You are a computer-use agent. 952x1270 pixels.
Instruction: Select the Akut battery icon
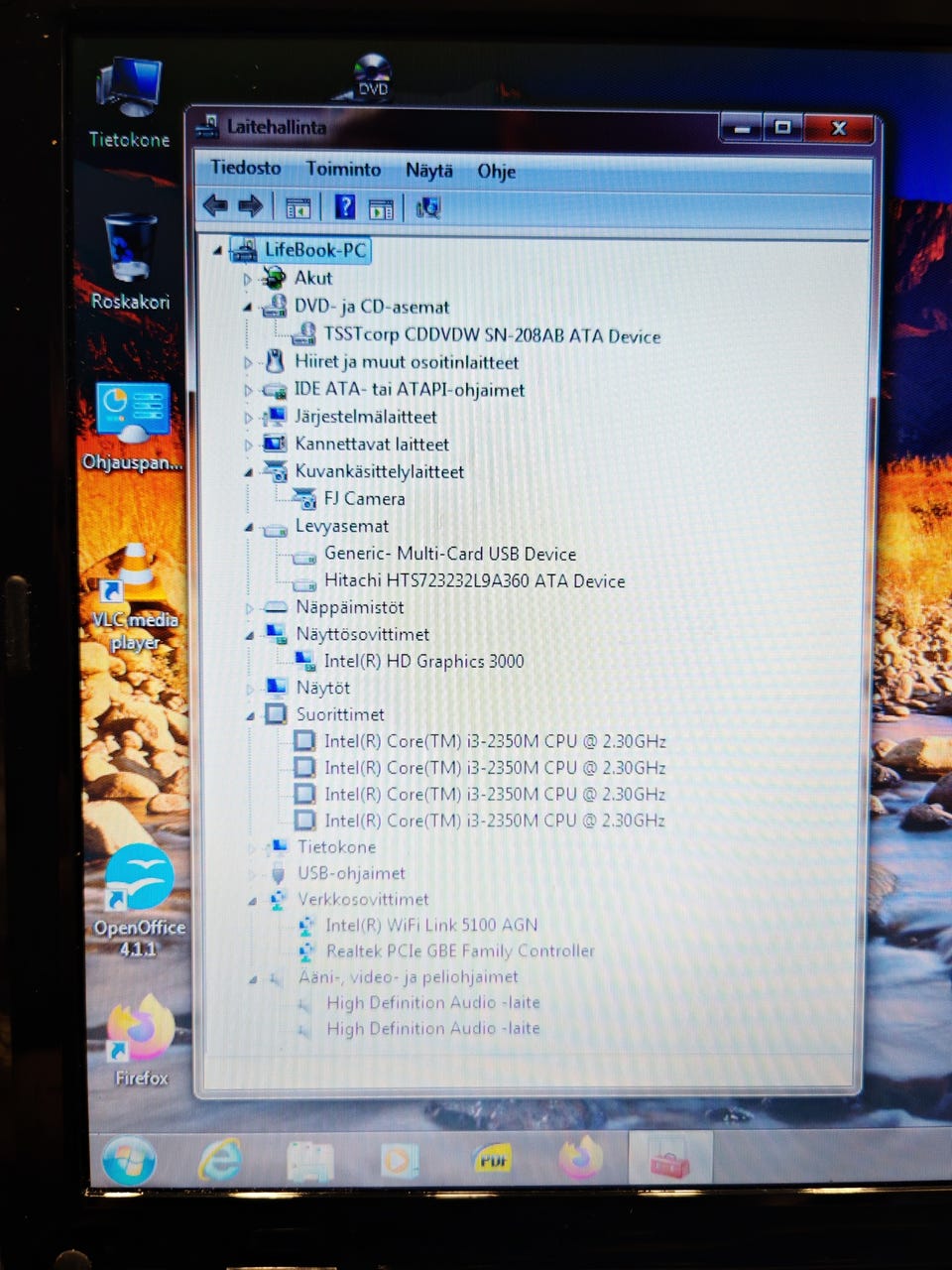click(x=275, y=278)
